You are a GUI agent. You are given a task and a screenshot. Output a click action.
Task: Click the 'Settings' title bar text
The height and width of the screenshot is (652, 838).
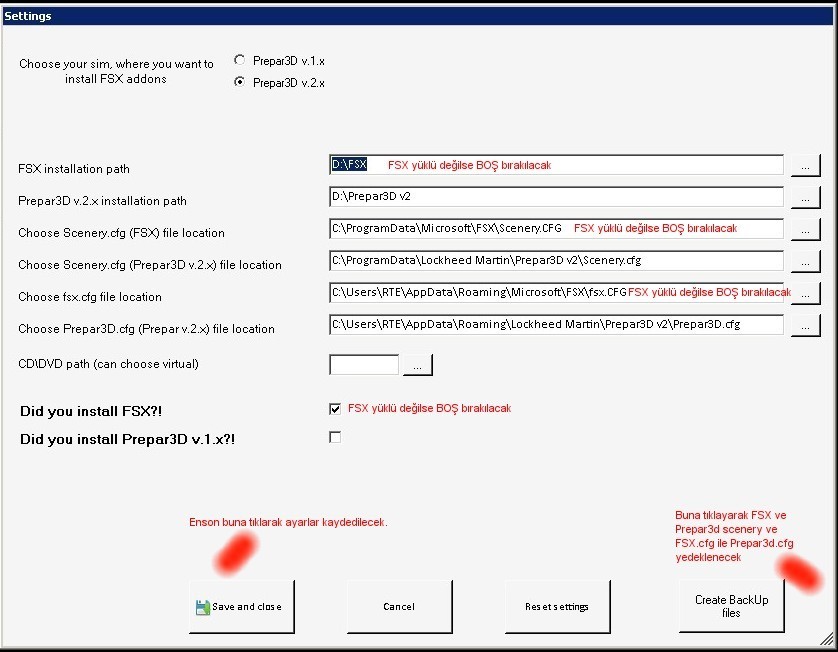[x=28, y=16]
